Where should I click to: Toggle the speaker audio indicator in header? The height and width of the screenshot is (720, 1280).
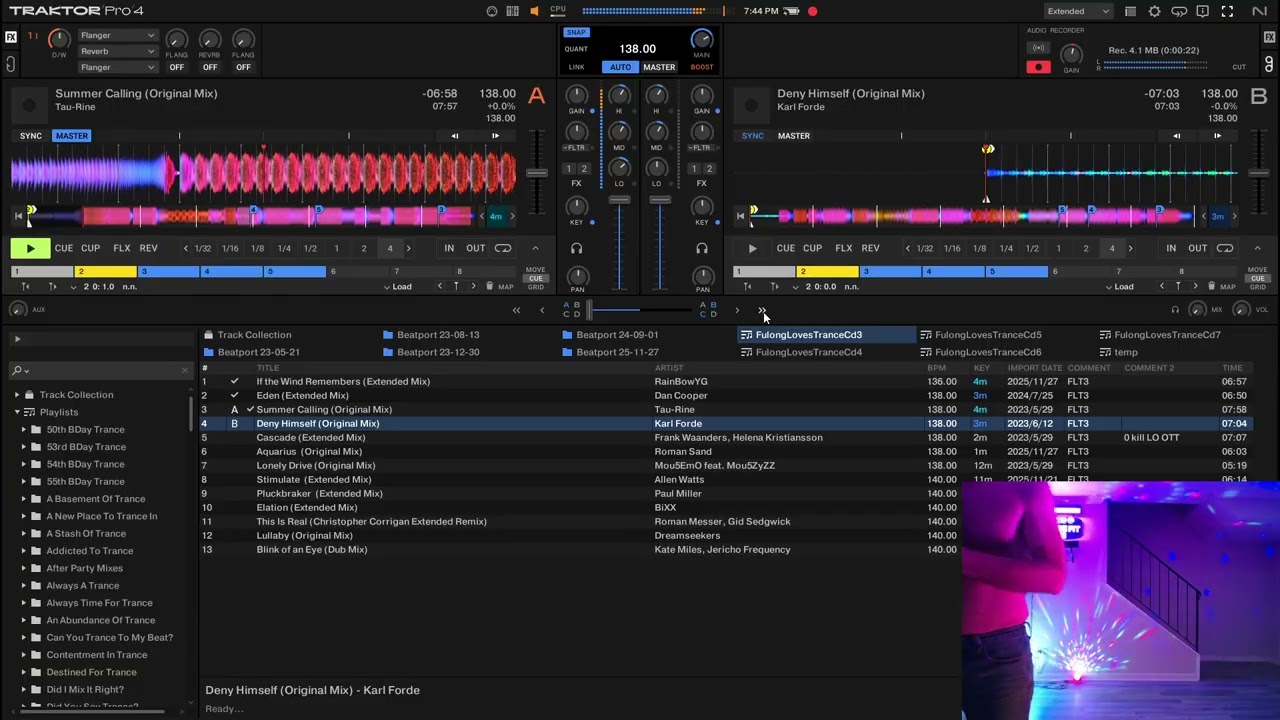coord(535,11)
